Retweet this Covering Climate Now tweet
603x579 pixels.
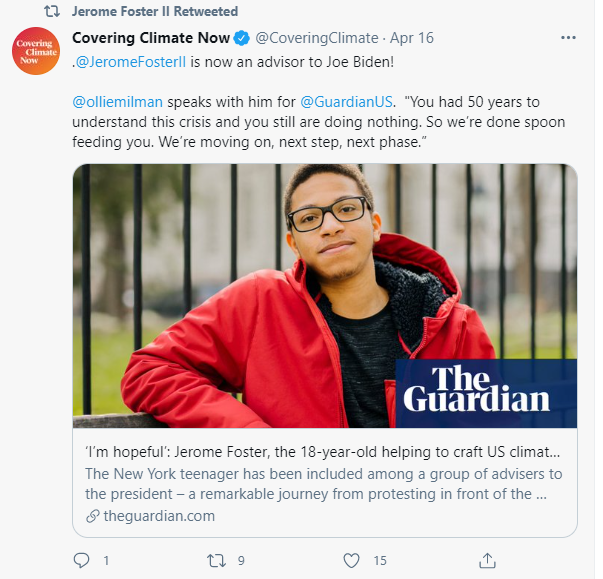click(215, 560)
